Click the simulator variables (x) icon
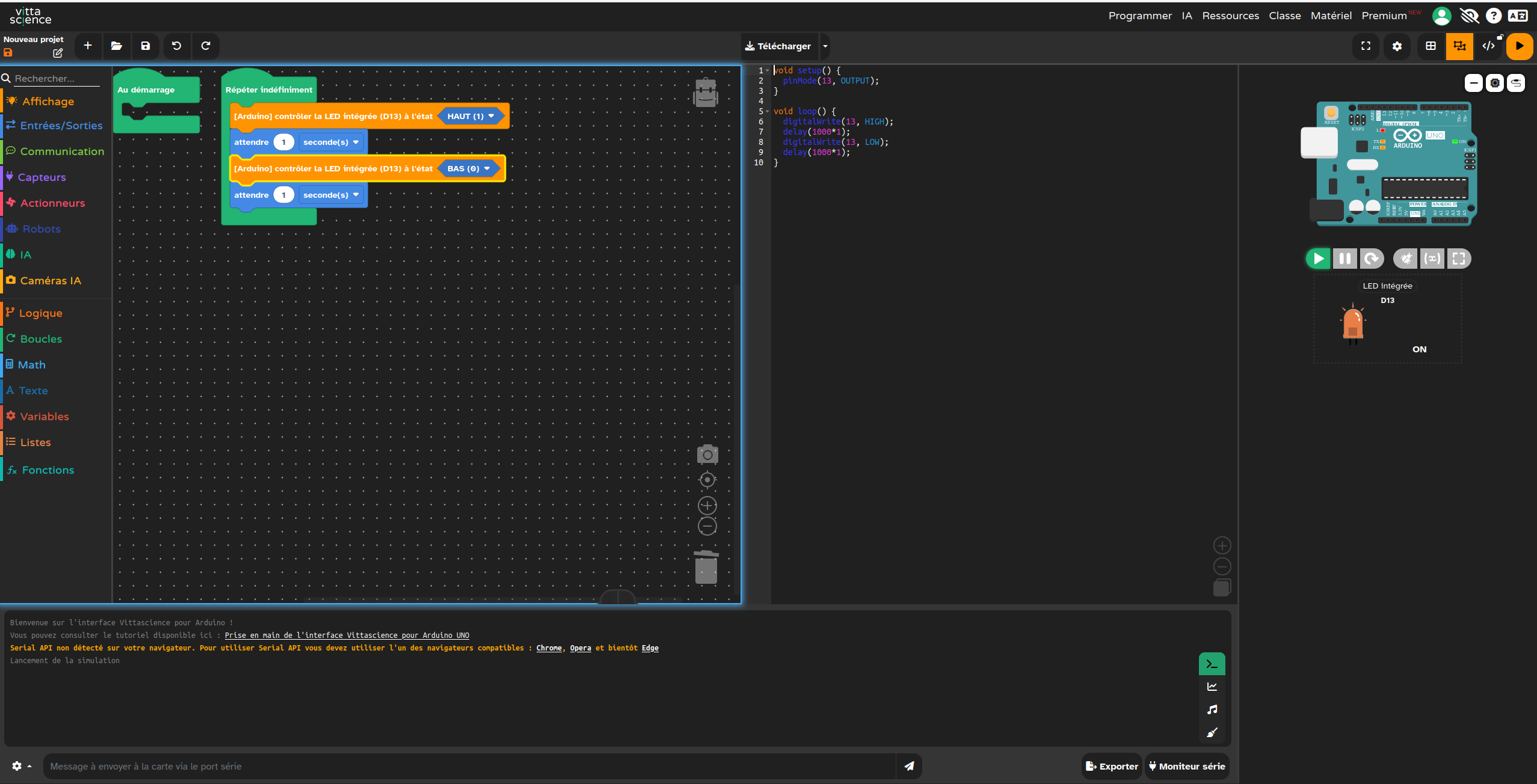The height and width of the screenshot is (784, 1537). click(1432, 259)
